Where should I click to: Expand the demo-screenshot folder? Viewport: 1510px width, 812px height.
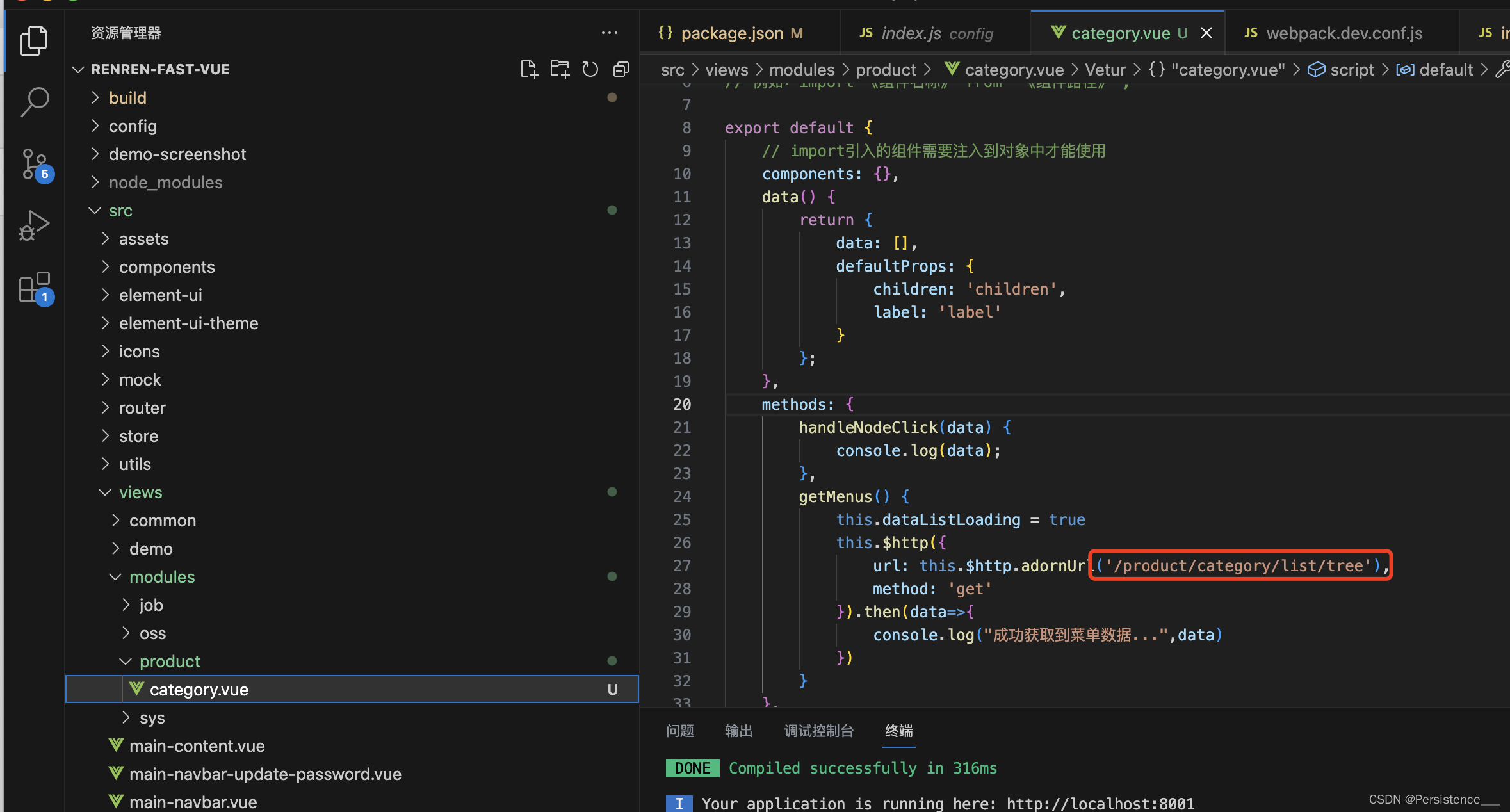352,154
